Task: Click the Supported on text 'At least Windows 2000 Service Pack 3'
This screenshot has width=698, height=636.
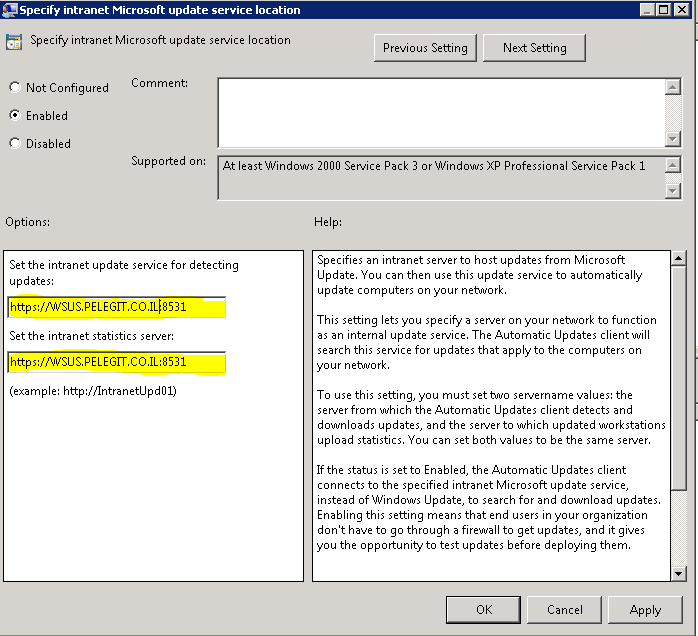Action: pyautogui.click(x=321, y=166)
